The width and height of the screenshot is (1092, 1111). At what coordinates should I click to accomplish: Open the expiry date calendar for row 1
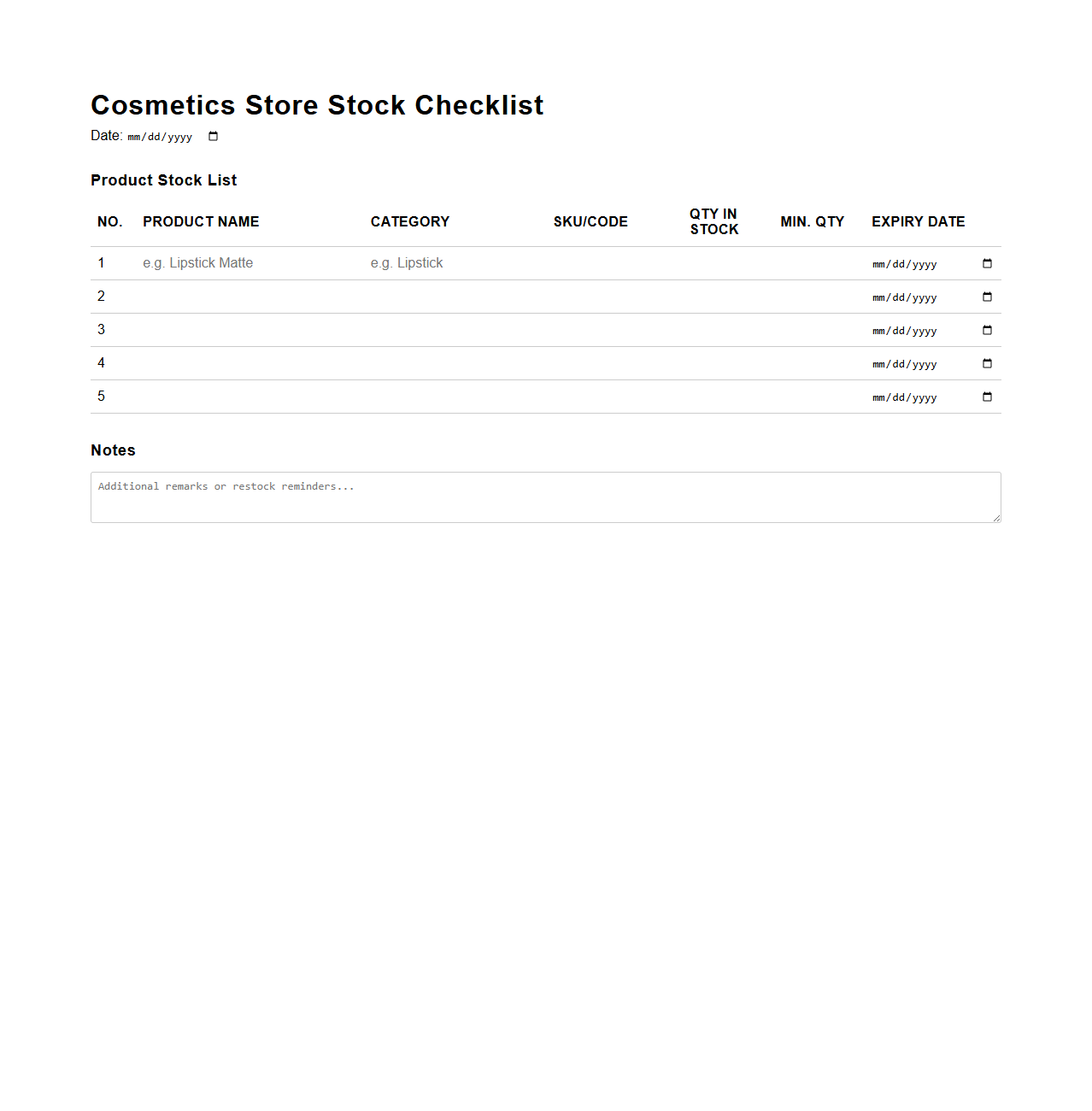click(x=987, y=264)
